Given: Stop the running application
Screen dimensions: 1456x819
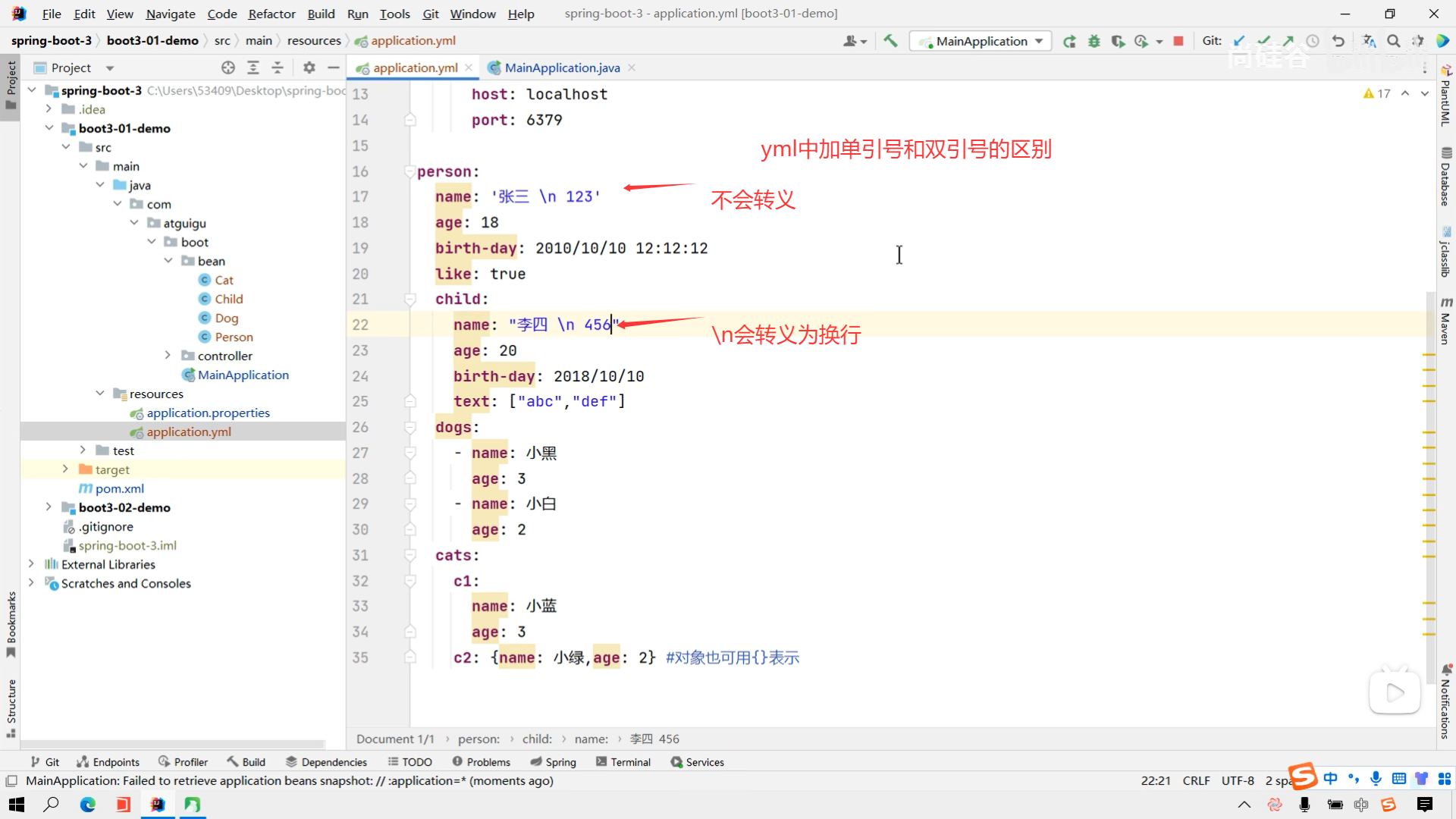Looking at the screenshot, I should coord(1178,41).
